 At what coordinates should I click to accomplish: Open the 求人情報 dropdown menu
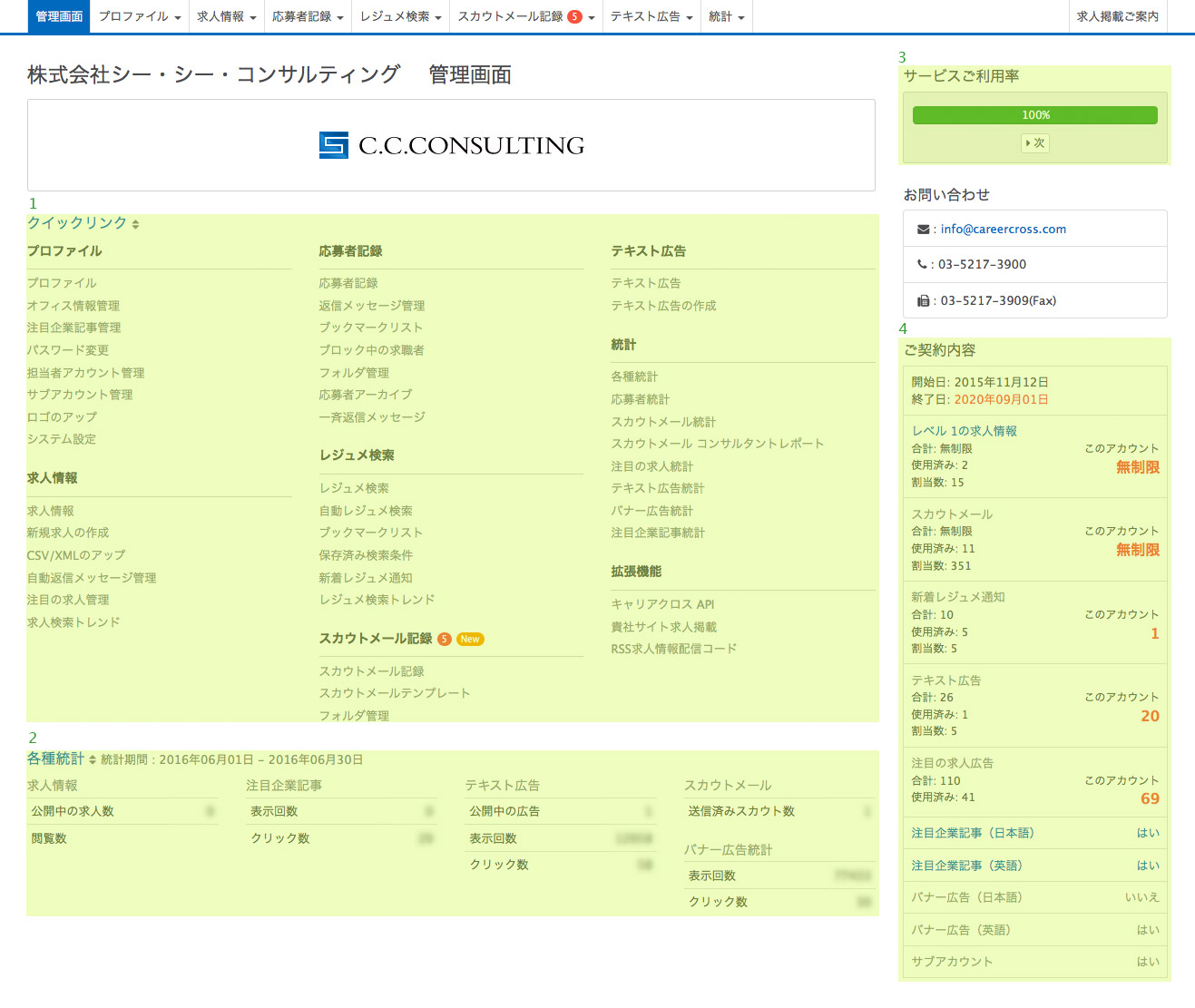click(227, 16)
